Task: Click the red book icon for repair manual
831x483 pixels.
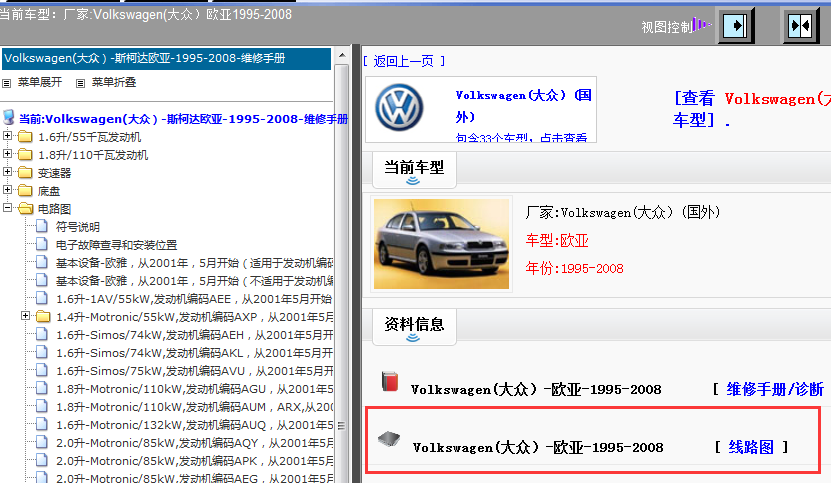Action: tap(390, 381)
